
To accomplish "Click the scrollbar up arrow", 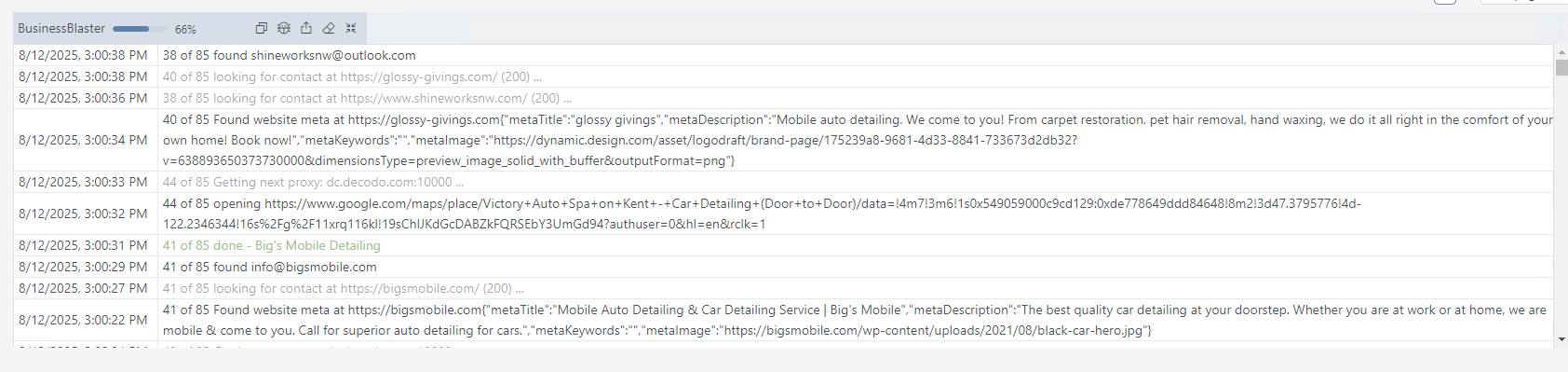I will coord(1561,52).
